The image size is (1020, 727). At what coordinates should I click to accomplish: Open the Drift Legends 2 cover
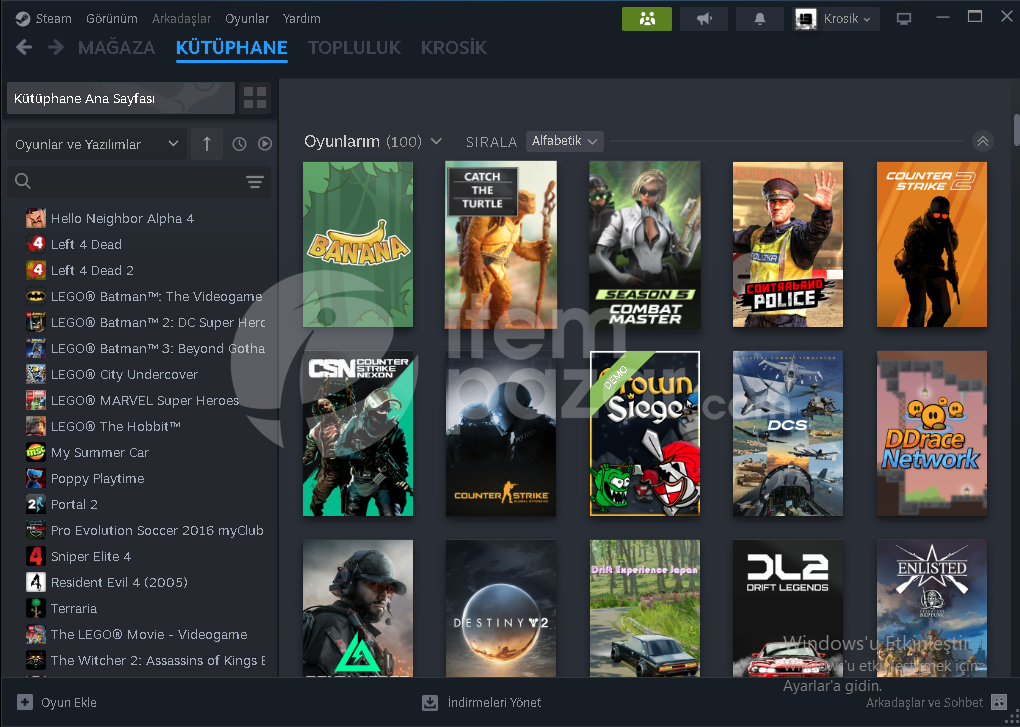pyautogui.click(x=788, y=609)
